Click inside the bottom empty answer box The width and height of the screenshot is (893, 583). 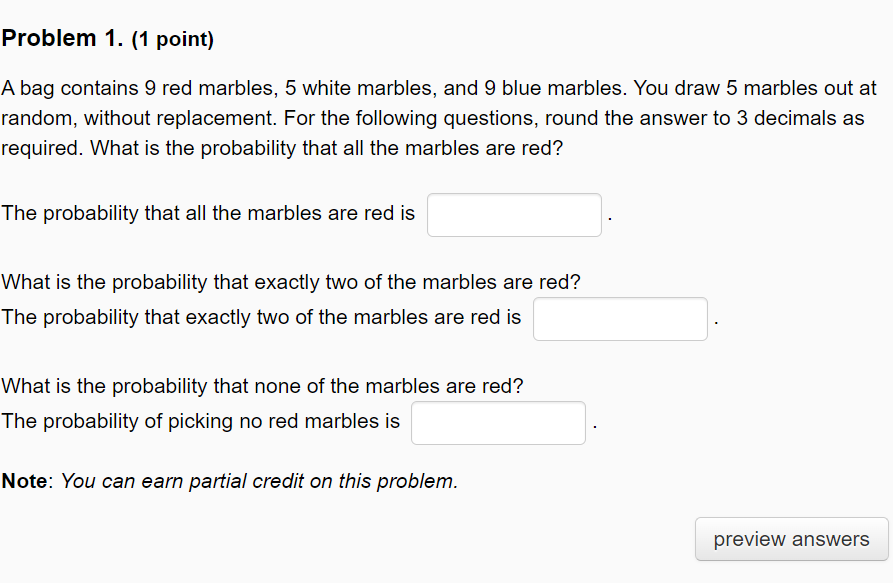pyautogui.click(x=497, y=422)
